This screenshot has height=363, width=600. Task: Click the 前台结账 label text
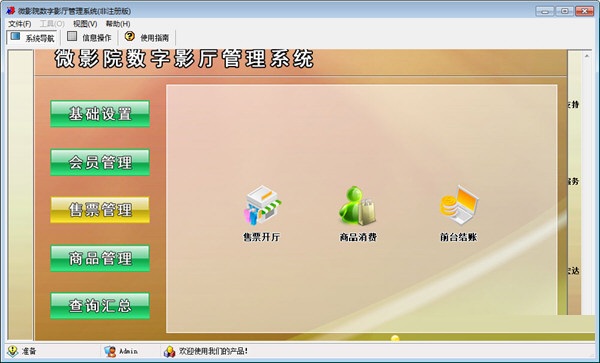458,237
